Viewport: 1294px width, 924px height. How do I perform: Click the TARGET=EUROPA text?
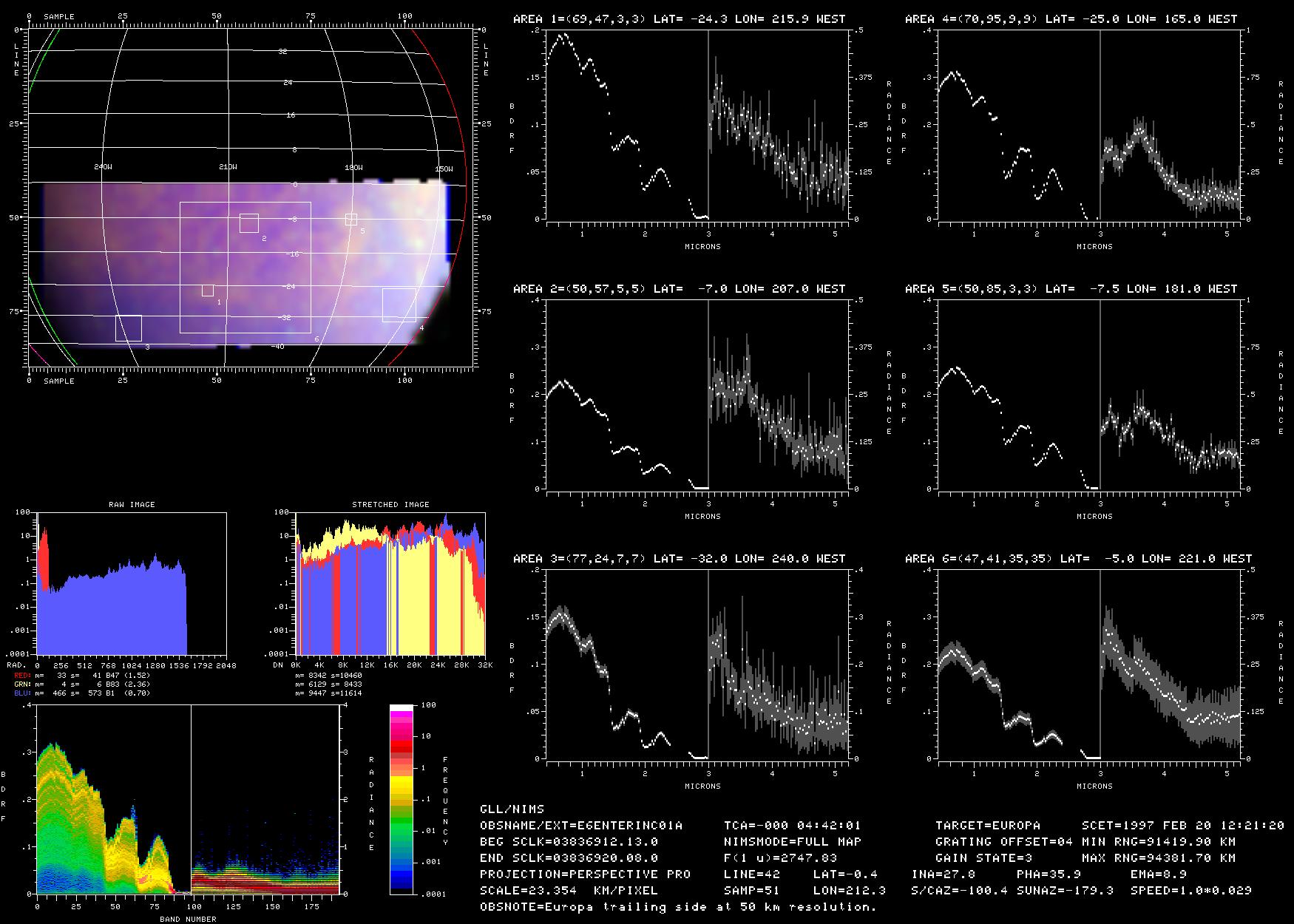987,825
